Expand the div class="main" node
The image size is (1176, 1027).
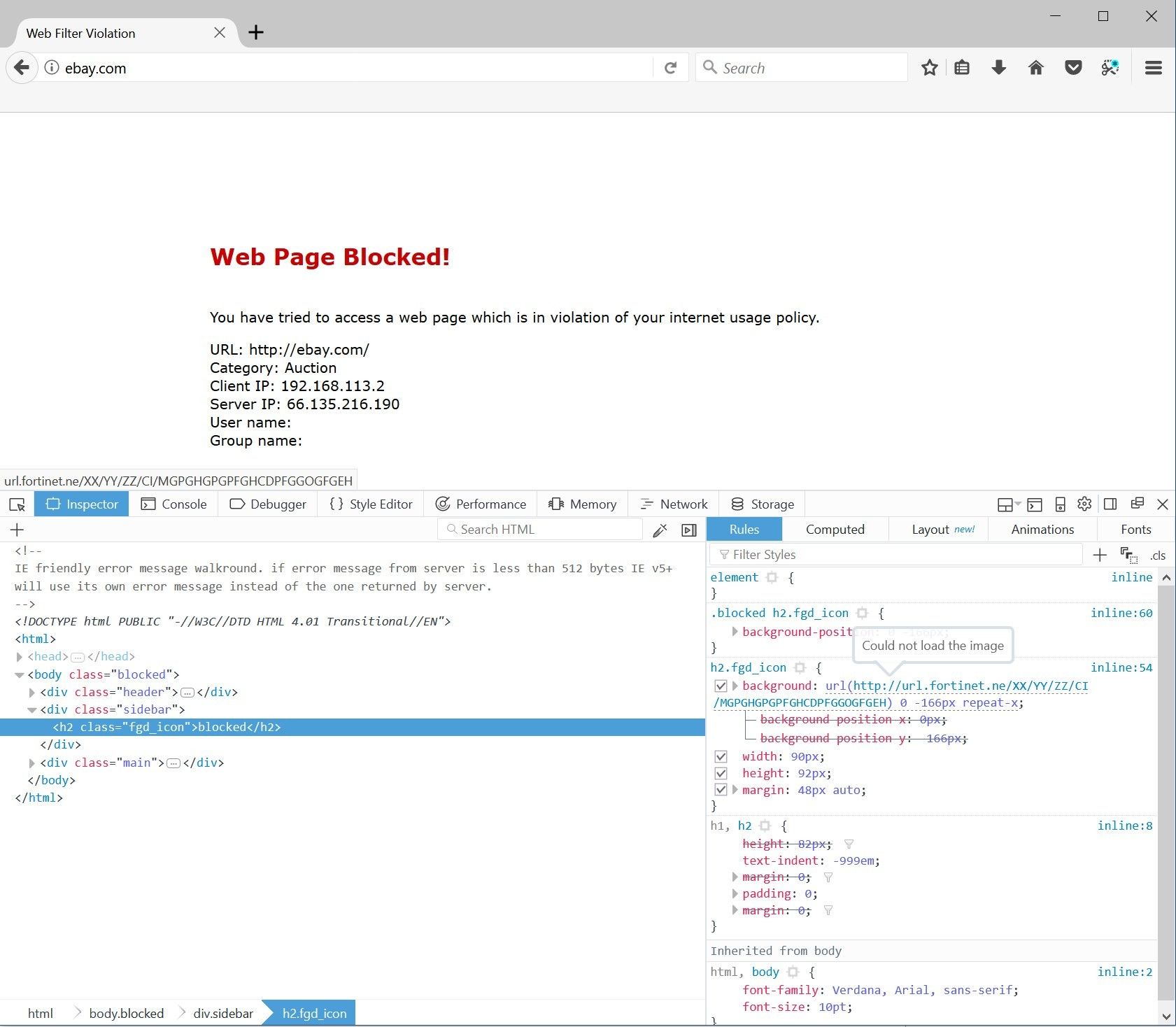tap(32, 763)
